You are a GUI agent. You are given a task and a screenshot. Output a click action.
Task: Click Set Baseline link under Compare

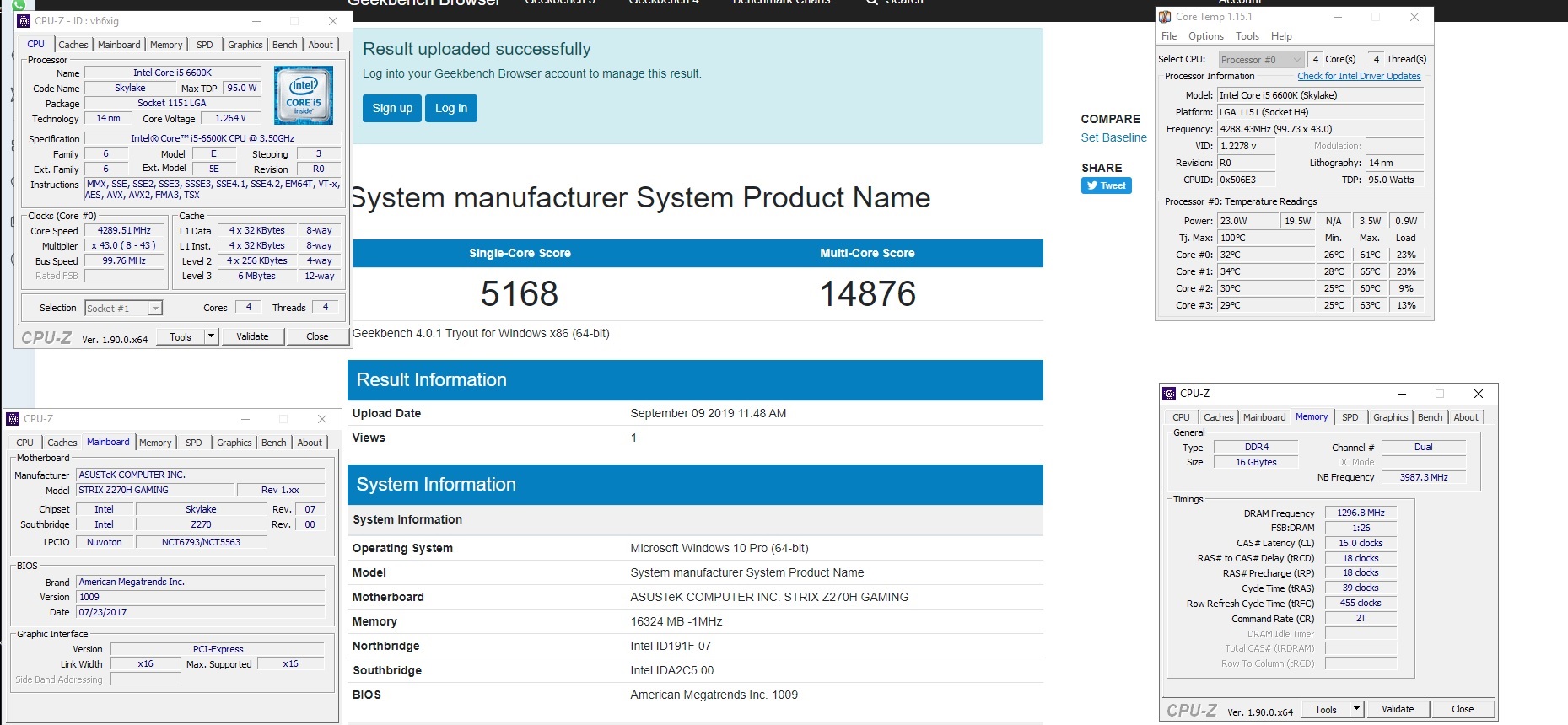[1114, 137]
